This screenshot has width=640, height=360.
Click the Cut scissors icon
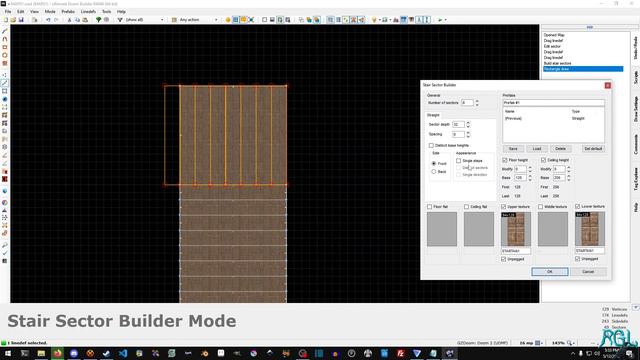69,20
